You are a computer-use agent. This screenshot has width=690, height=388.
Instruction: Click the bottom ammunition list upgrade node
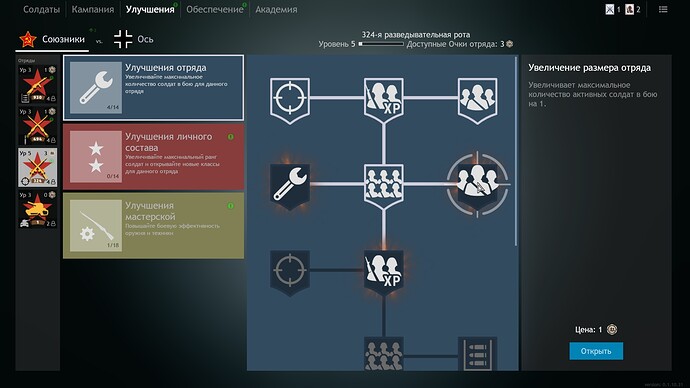pyautogui.click(x=477, y=353)
